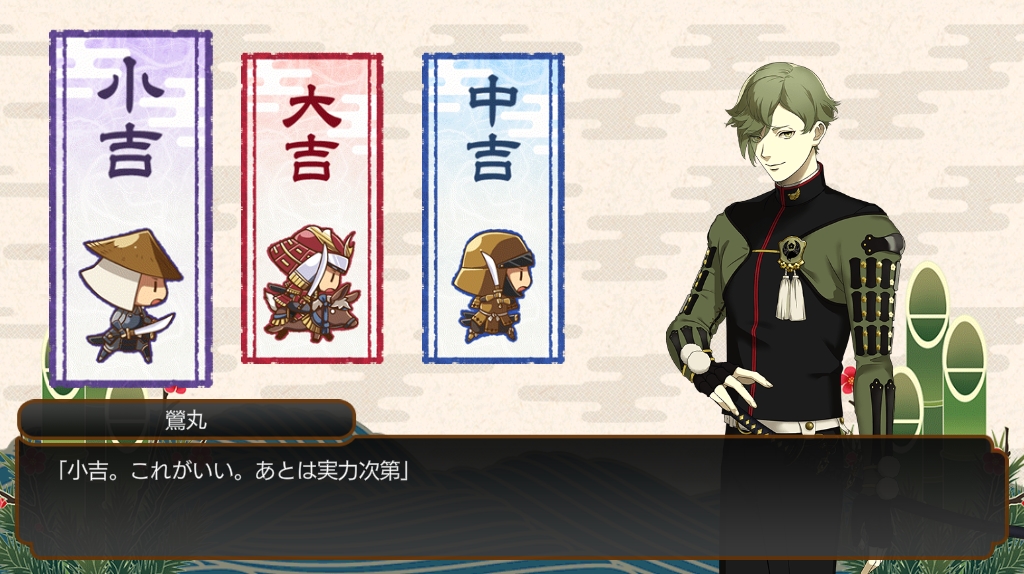1024x574 pixels.
Task: Select the blue 中吉 fortune card
Action: pos(493,208)
